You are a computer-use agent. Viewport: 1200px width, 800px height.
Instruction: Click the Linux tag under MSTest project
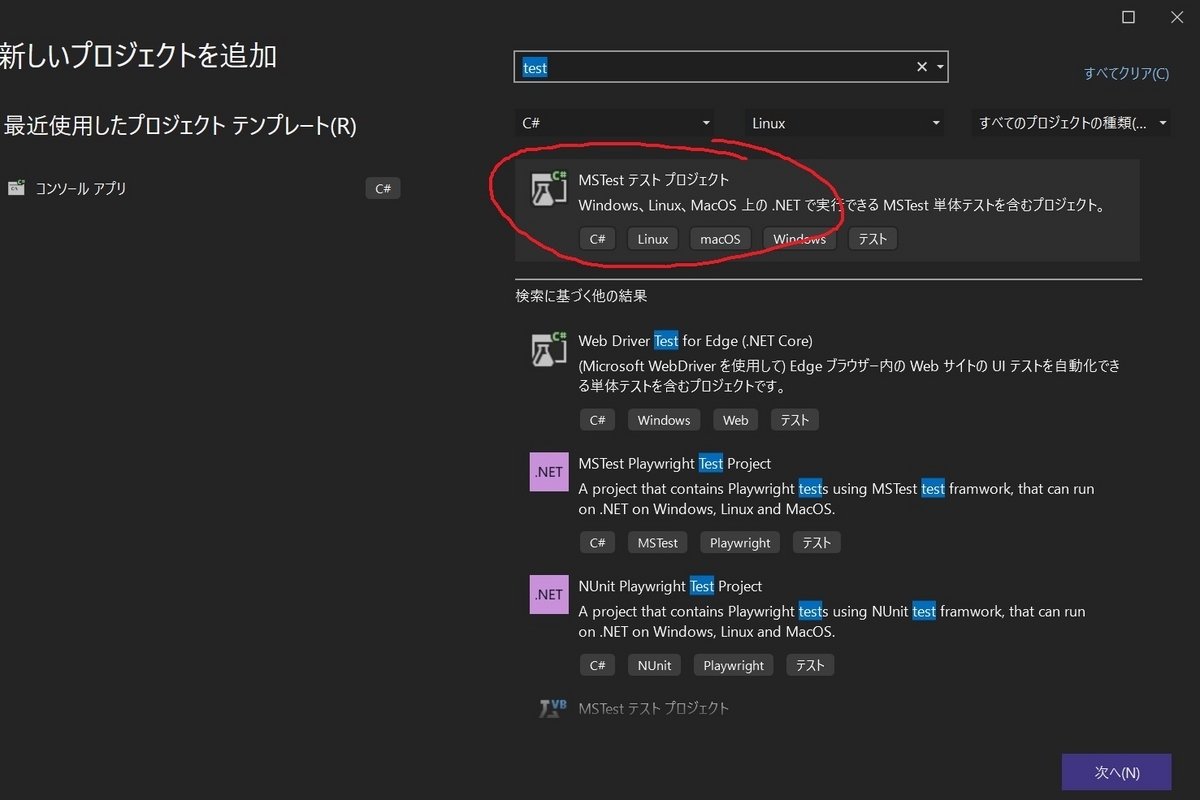[653, 239]
